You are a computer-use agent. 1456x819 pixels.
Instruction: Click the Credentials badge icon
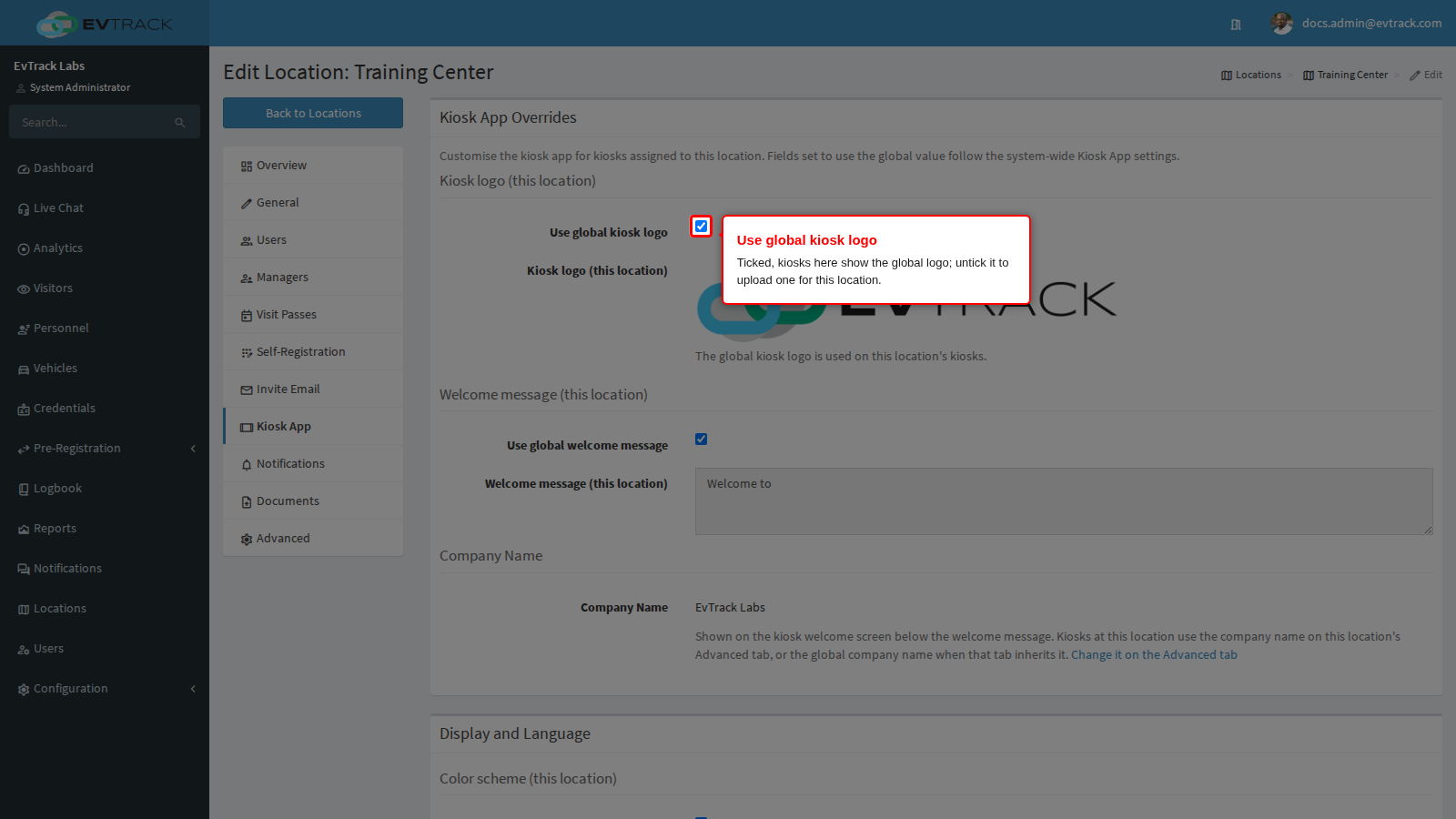coord(24,409)
